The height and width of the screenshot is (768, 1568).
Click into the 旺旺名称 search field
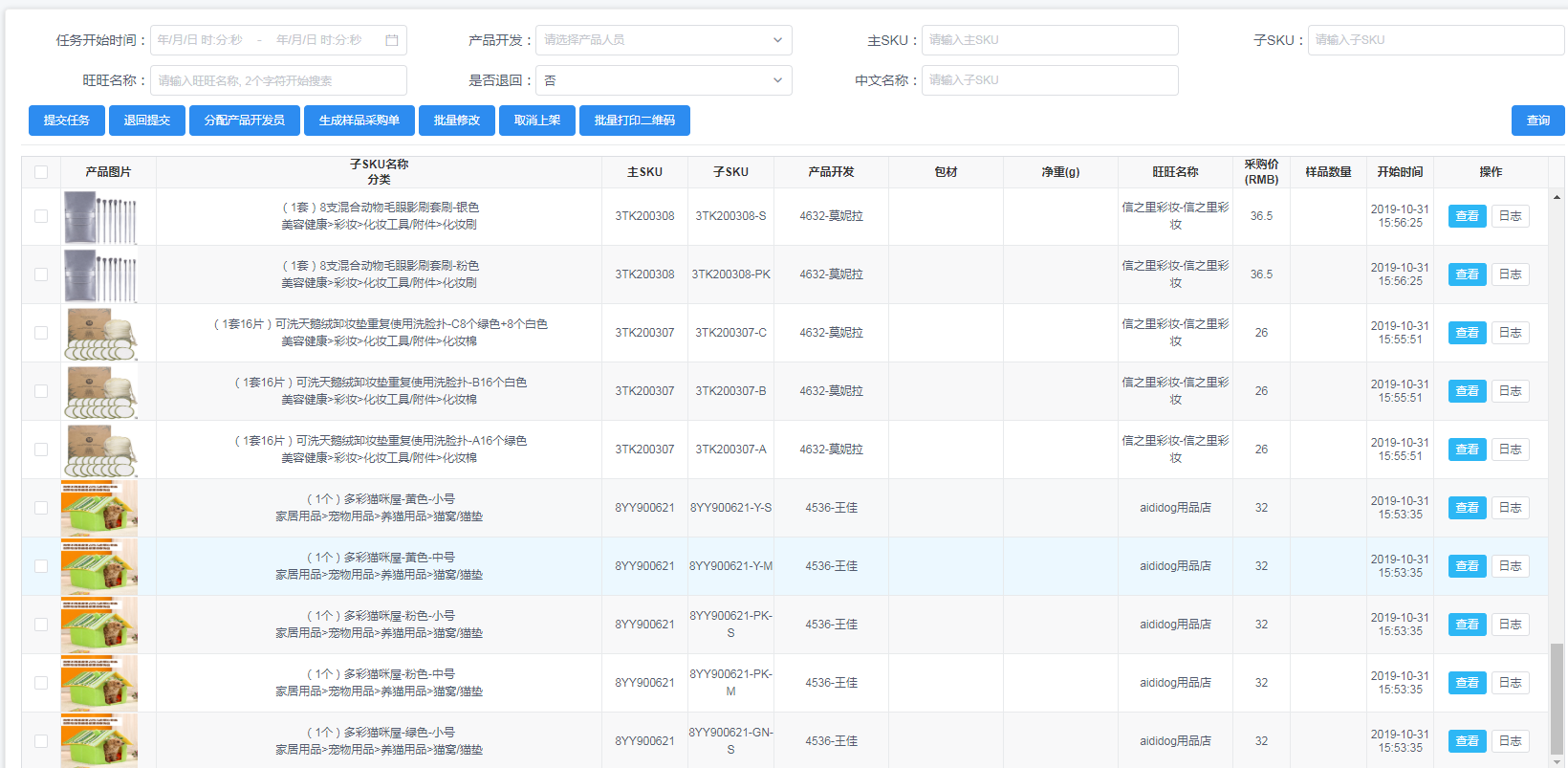278,80
